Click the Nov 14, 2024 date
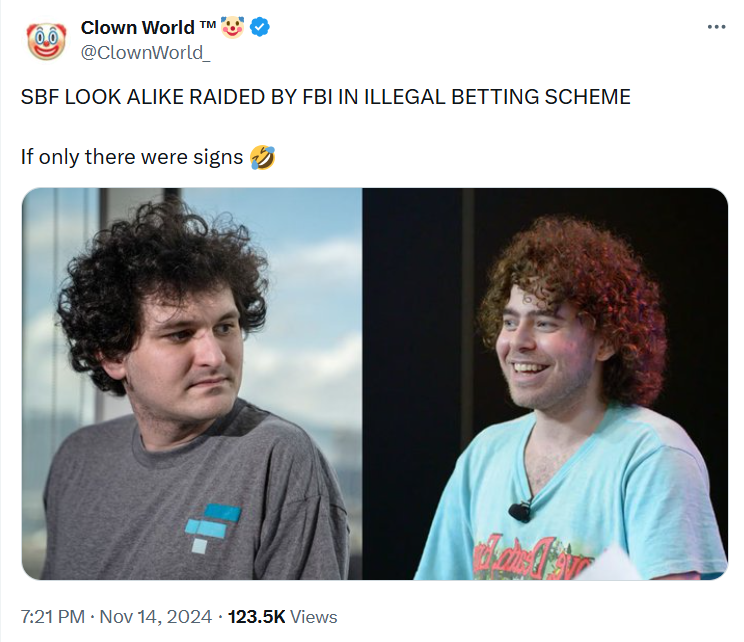 pyautogui.click(x=156, y=617)
